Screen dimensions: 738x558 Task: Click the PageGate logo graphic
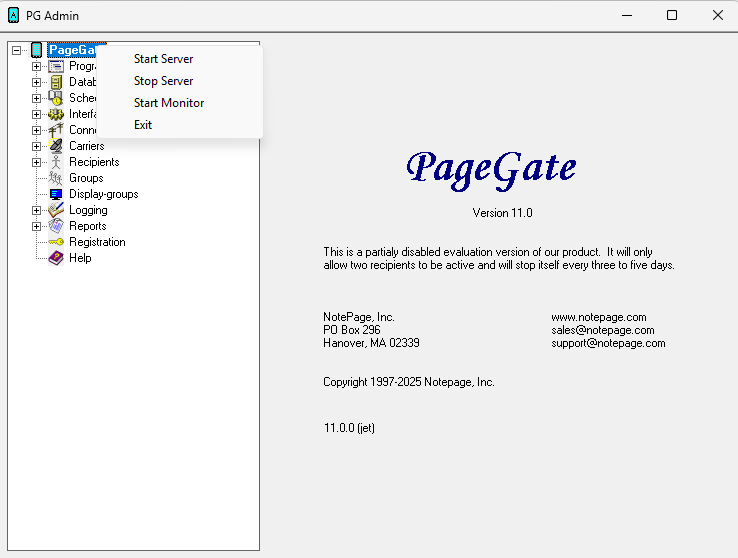click(491, 171)
